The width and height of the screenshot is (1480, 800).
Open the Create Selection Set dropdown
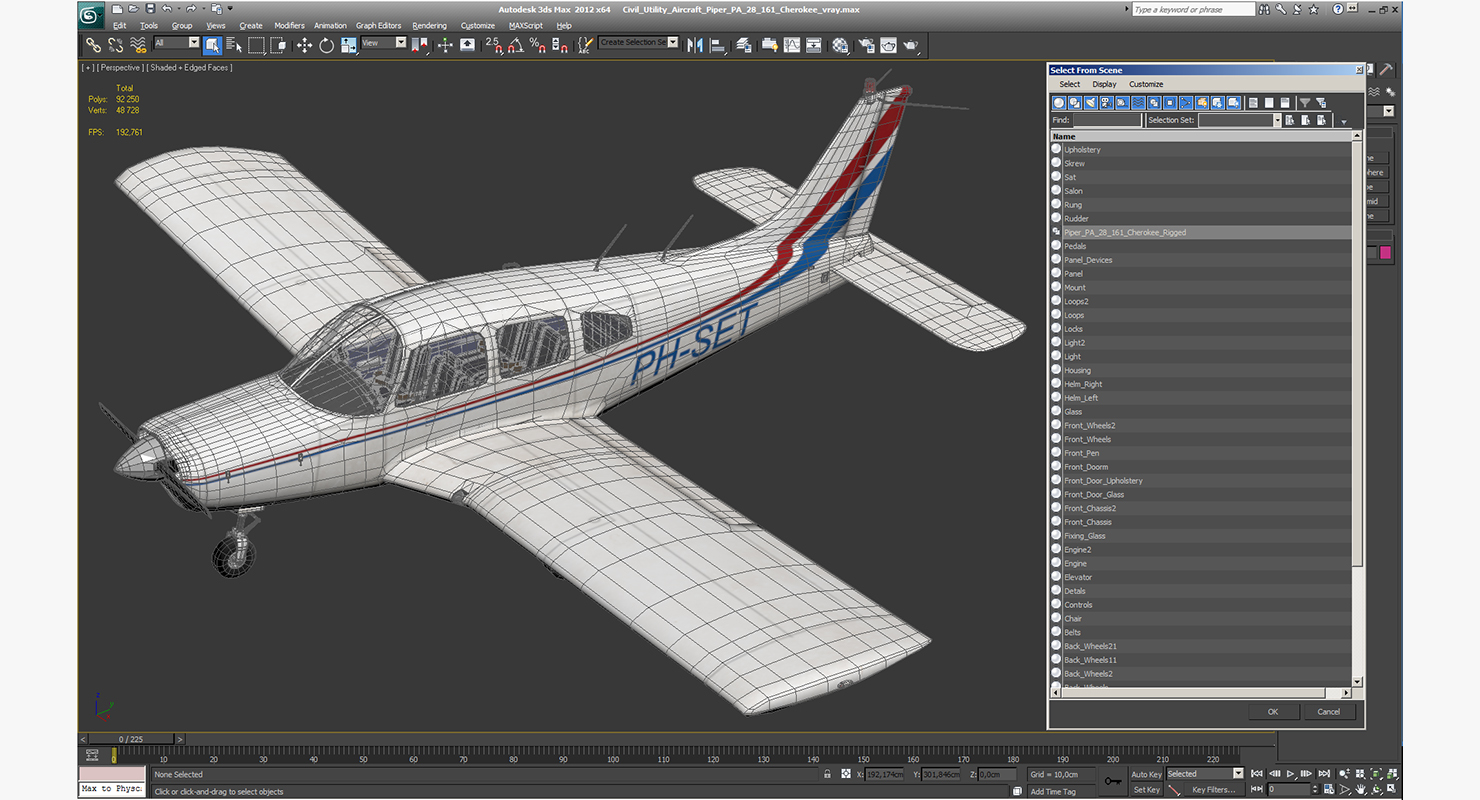click(x=638, y=42)
